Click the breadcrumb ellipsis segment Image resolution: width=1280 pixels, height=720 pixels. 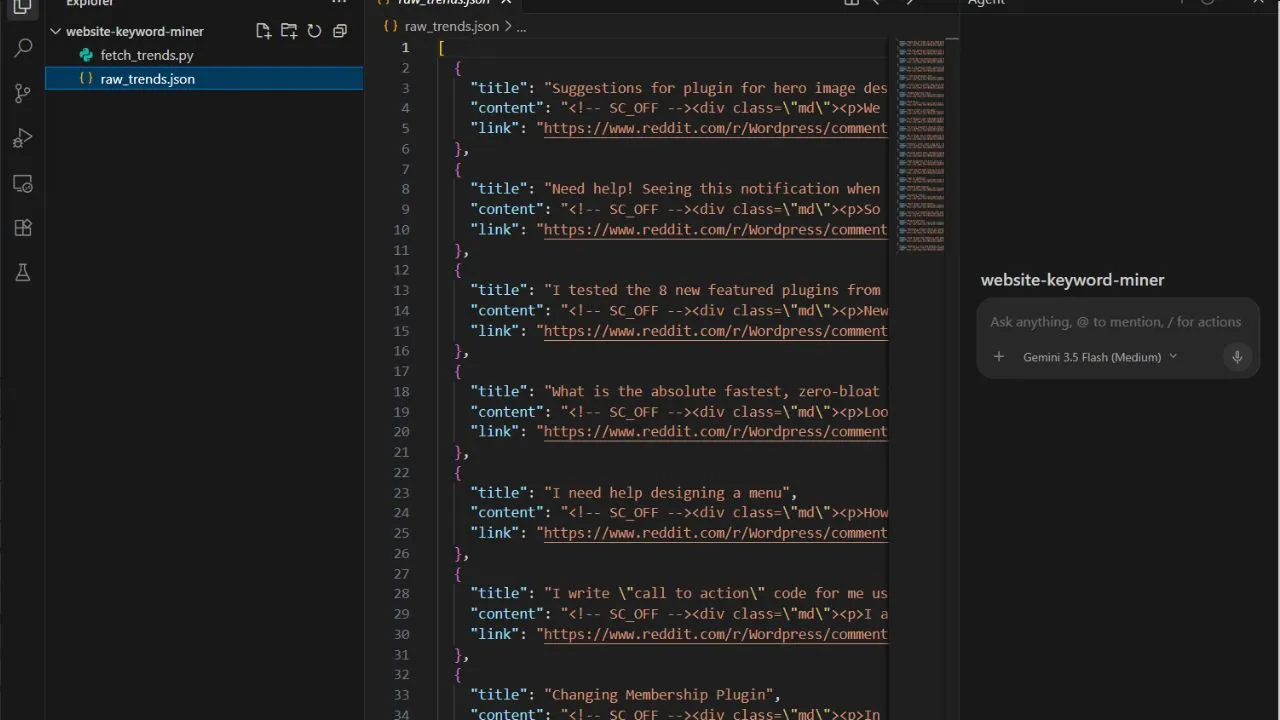point(521,27)
